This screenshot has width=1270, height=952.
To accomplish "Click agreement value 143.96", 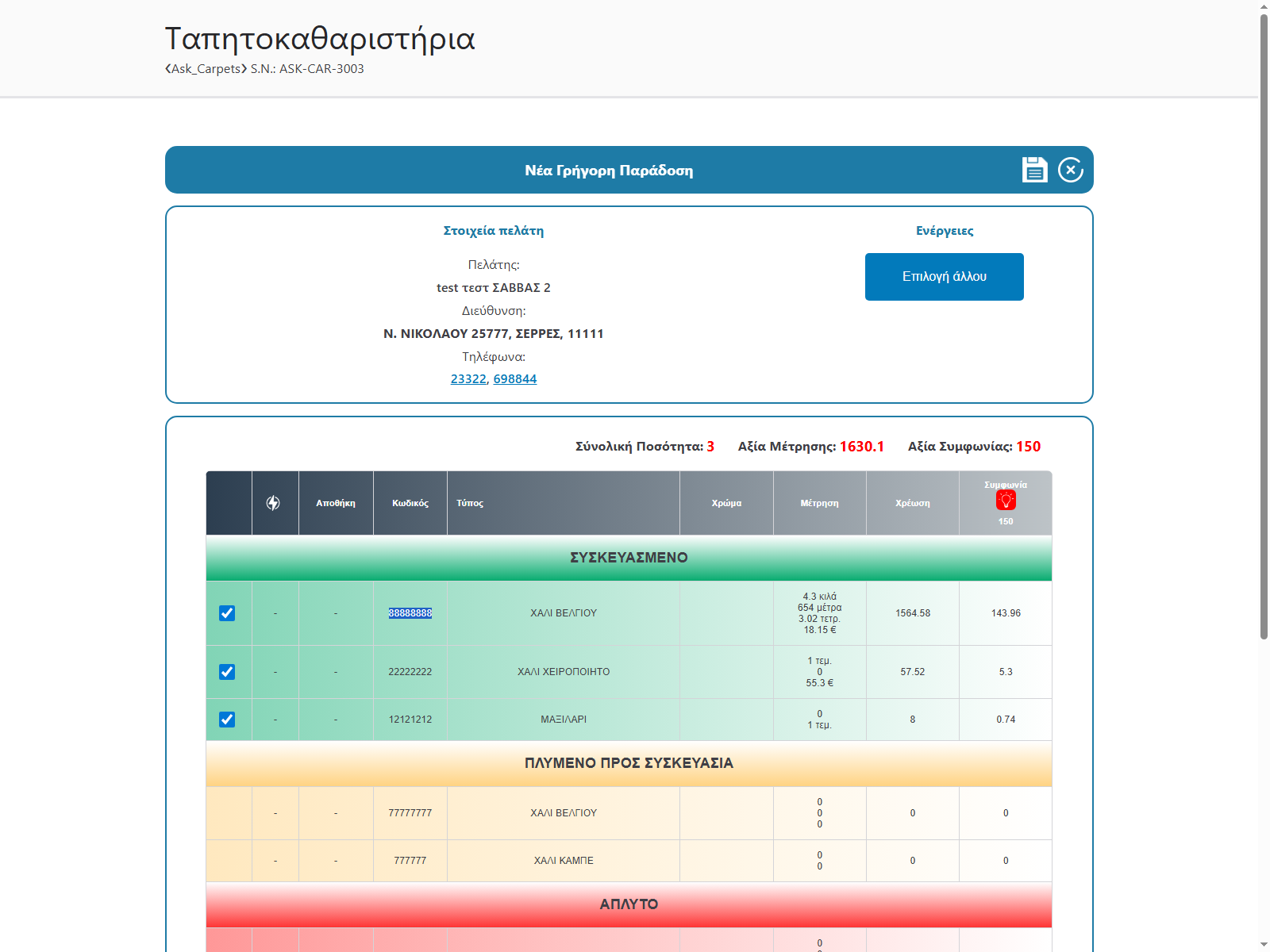I will click(x=1006, y=613).
